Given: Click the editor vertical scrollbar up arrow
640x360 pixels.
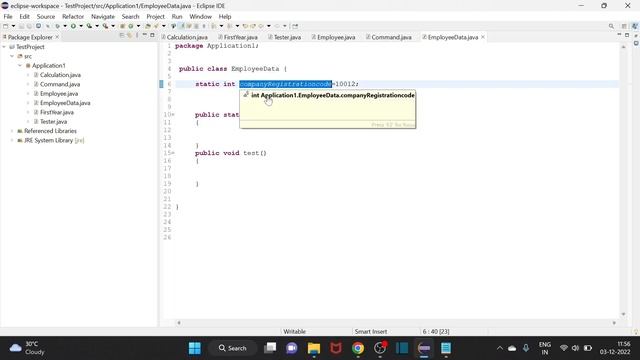Looking at the screenshot, I should click(623, 47).
